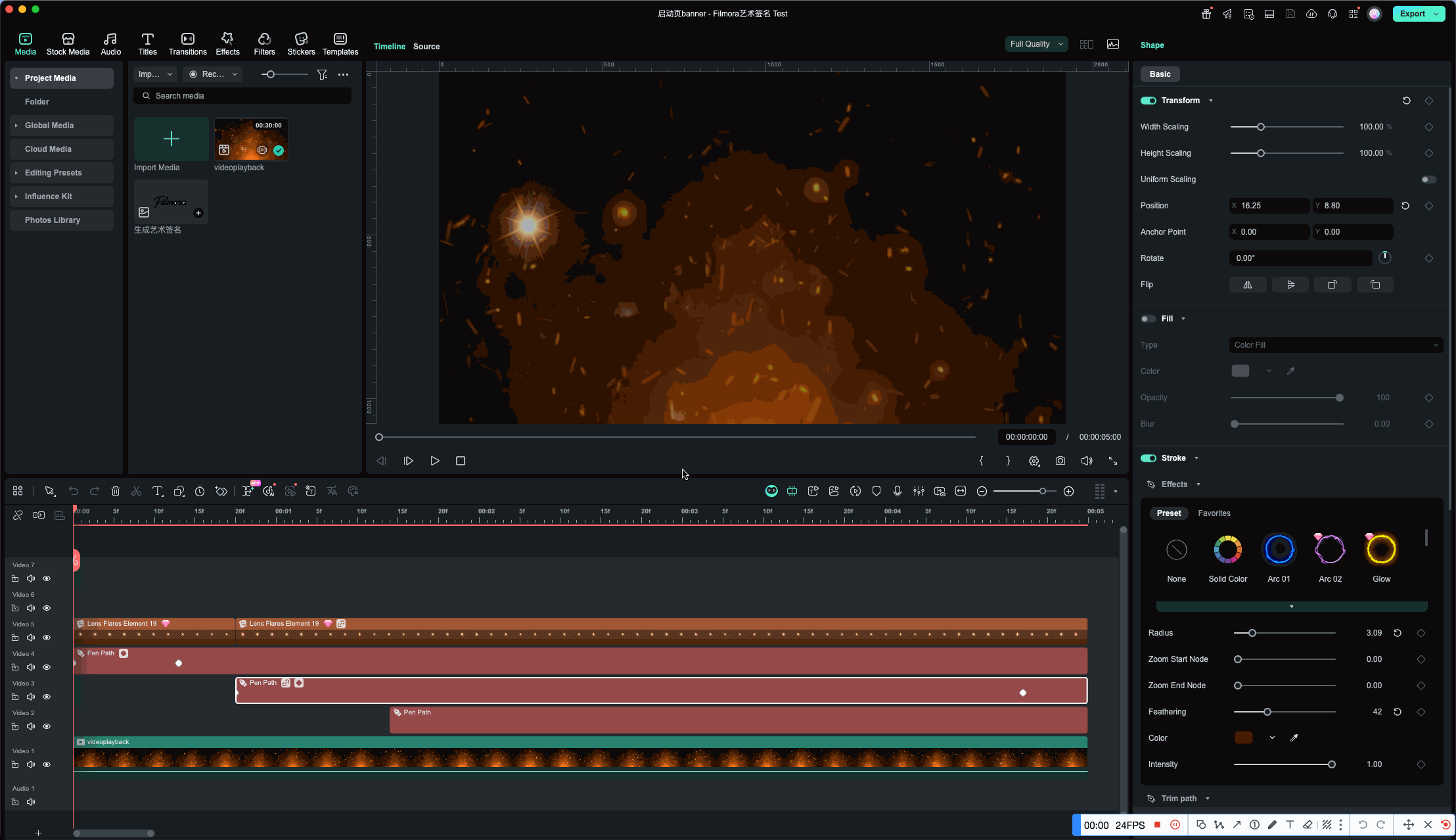Click the stroke Color swatch
This screenshot has width=1456, height=840.
(x=1243, y=738)
